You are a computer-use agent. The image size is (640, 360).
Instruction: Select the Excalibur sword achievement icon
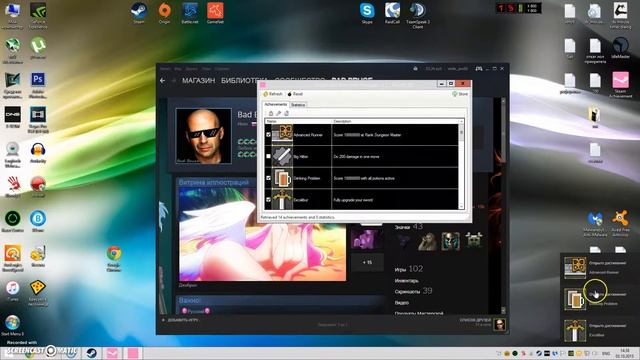(x=282, y=200)
